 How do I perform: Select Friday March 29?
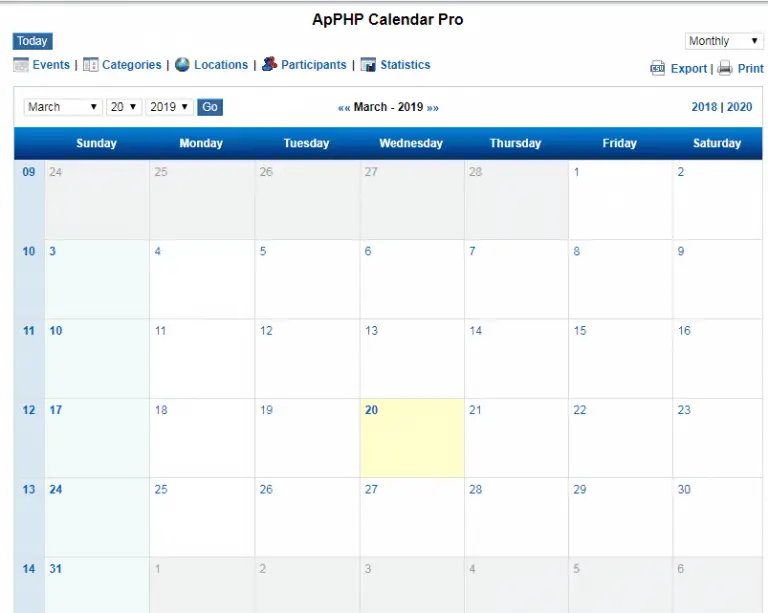[620, 517]
